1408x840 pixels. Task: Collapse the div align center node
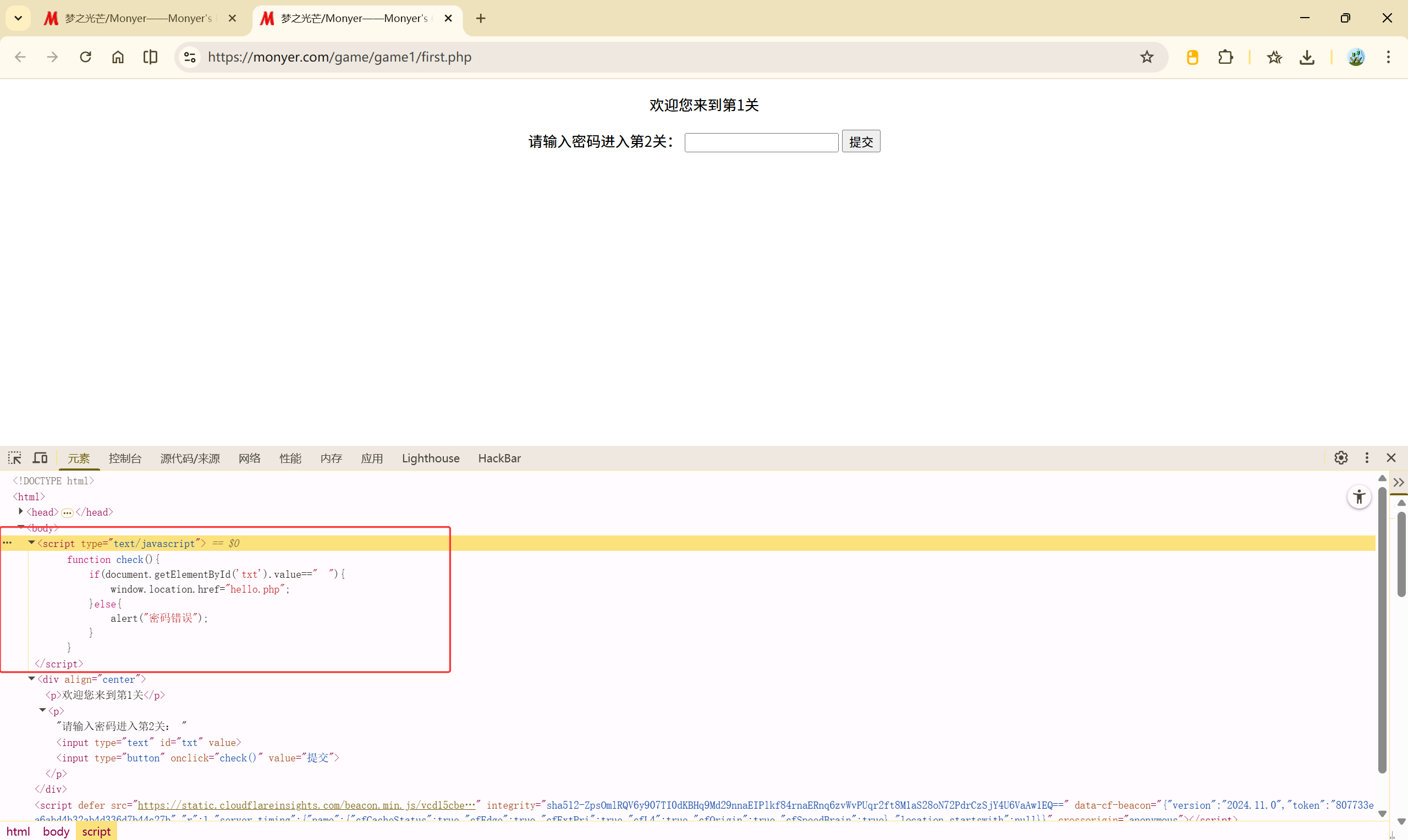point(32,679)
